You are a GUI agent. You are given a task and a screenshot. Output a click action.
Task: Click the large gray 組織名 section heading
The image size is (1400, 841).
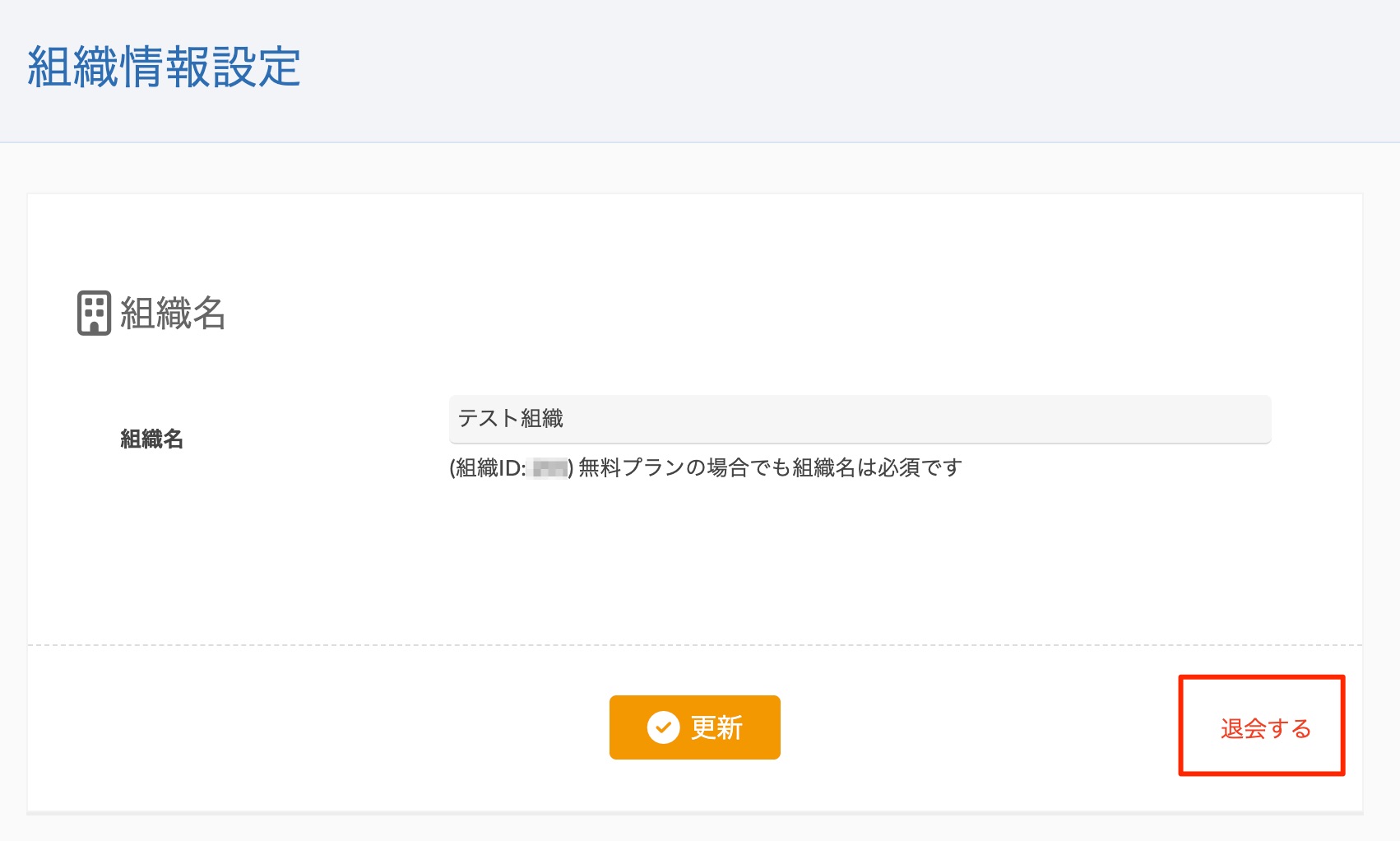(x=173, y=313)
